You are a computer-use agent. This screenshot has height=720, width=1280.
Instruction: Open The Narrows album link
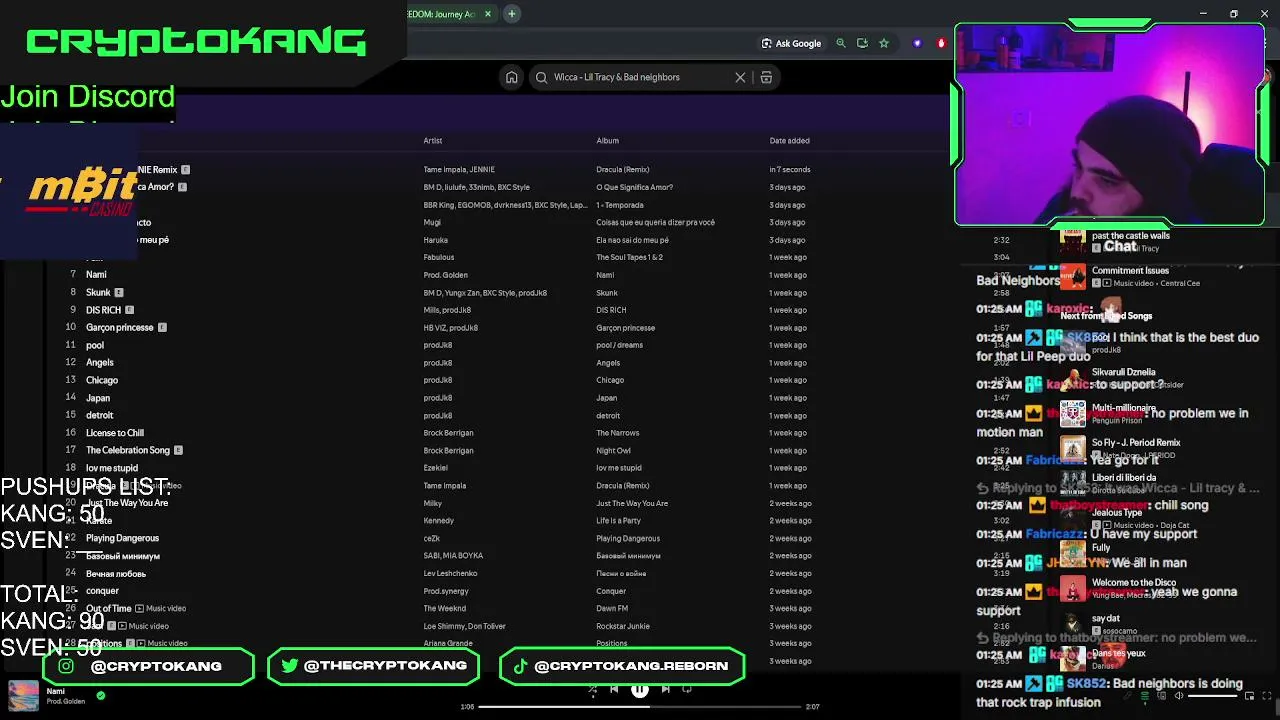[x=617, y=433]
